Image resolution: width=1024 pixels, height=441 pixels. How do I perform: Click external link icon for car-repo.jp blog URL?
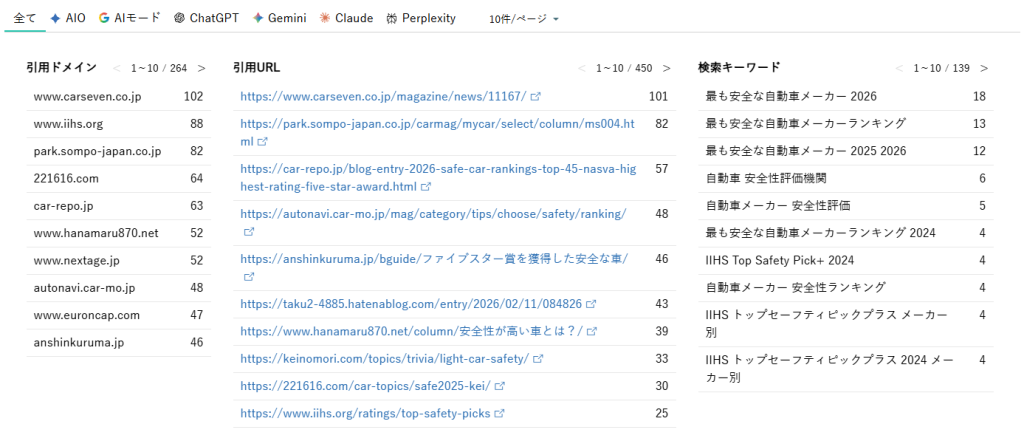tap(427, 186)
